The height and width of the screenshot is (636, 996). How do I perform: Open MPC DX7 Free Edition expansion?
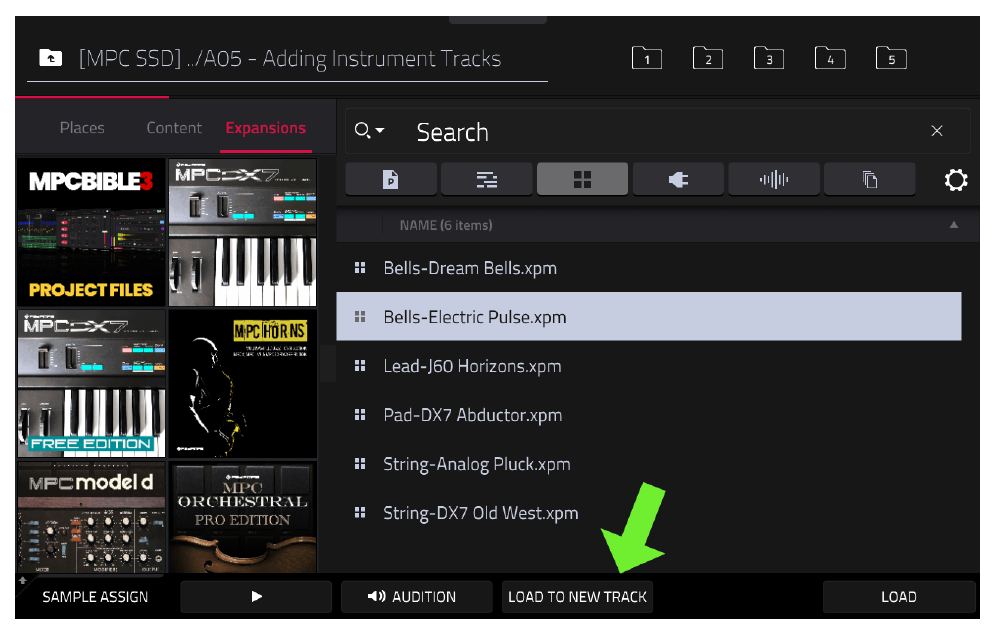91,384
